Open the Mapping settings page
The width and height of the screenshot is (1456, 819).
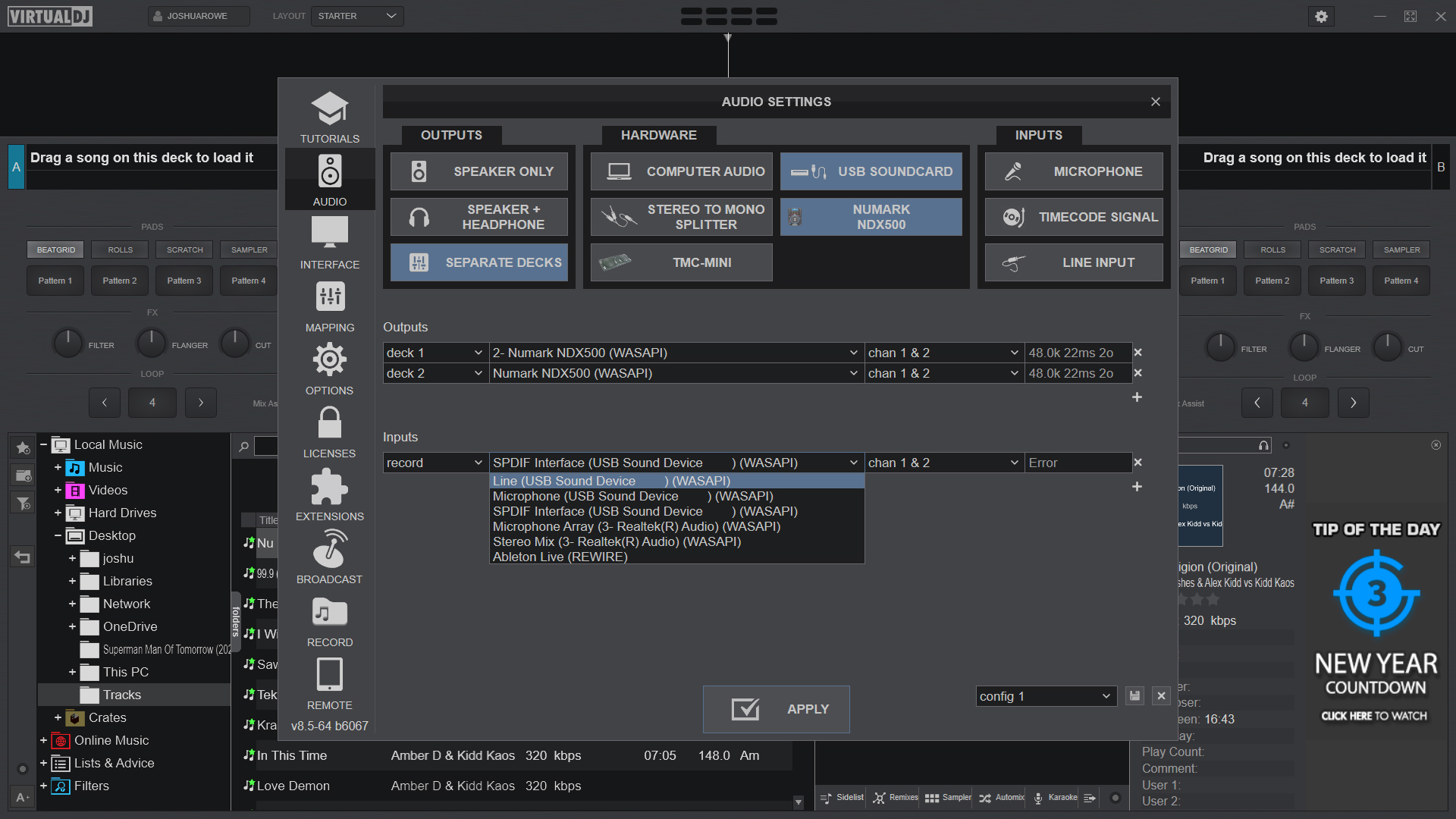329,306
